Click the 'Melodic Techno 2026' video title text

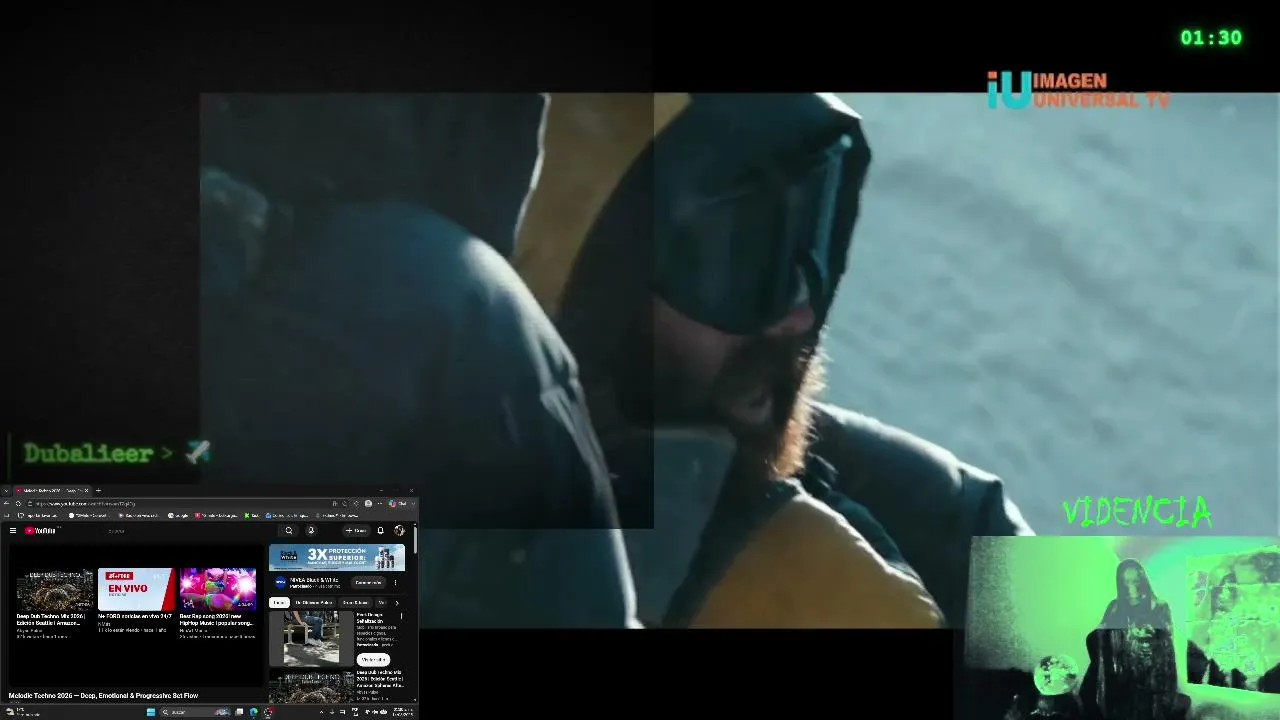pos(103,695)
